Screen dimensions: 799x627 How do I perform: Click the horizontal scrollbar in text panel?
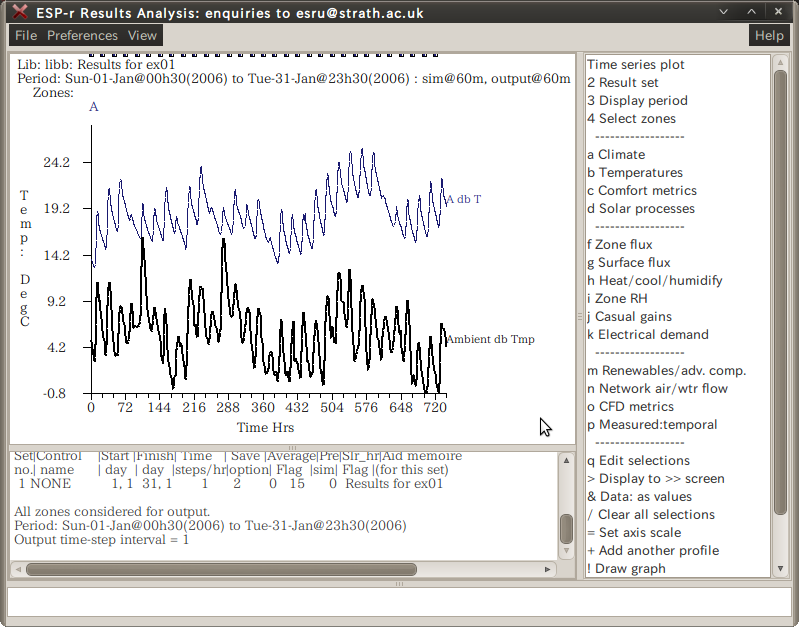[x=280, y=569]
